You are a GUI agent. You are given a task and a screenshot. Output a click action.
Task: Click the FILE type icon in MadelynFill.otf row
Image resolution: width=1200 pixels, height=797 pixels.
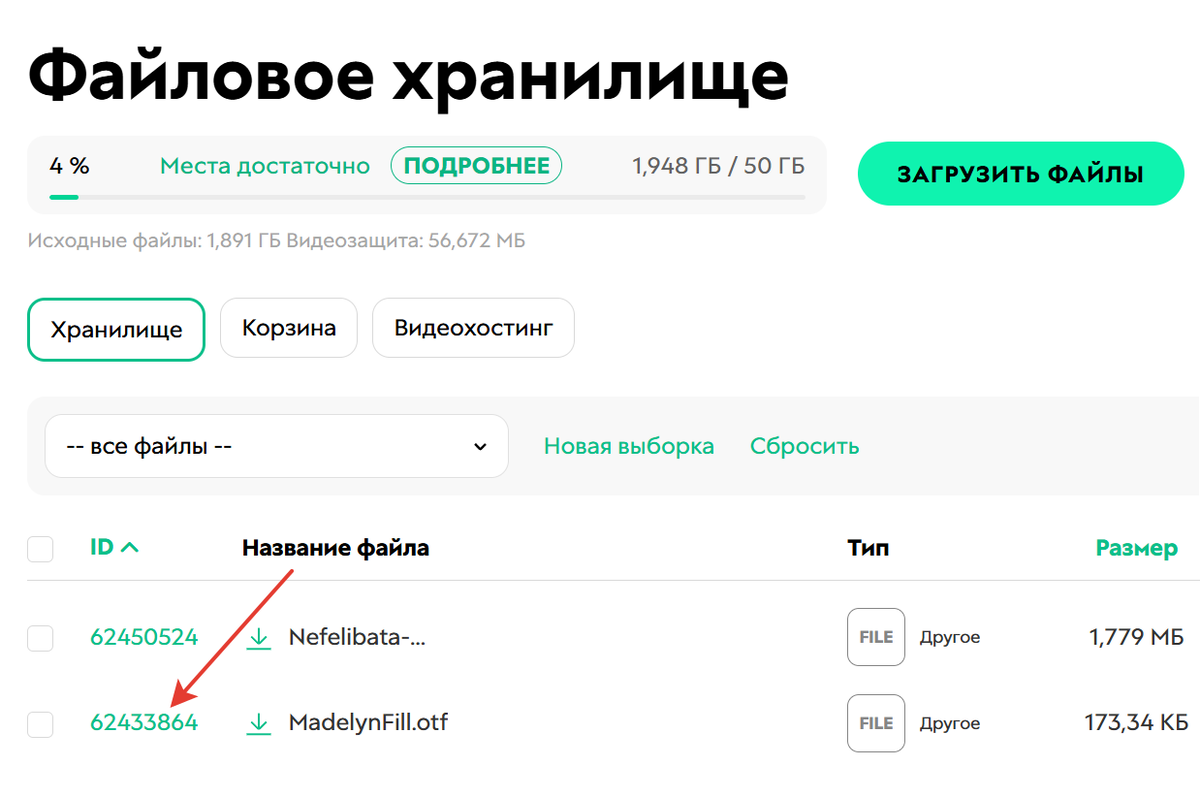[x=876, y=723]
